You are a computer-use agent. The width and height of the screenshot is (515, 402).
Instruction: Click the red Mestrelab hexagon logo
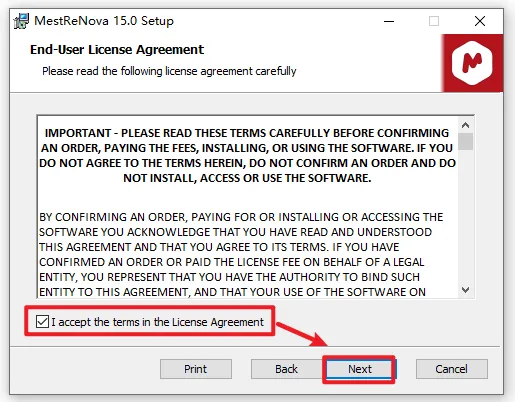pos(472,63)
